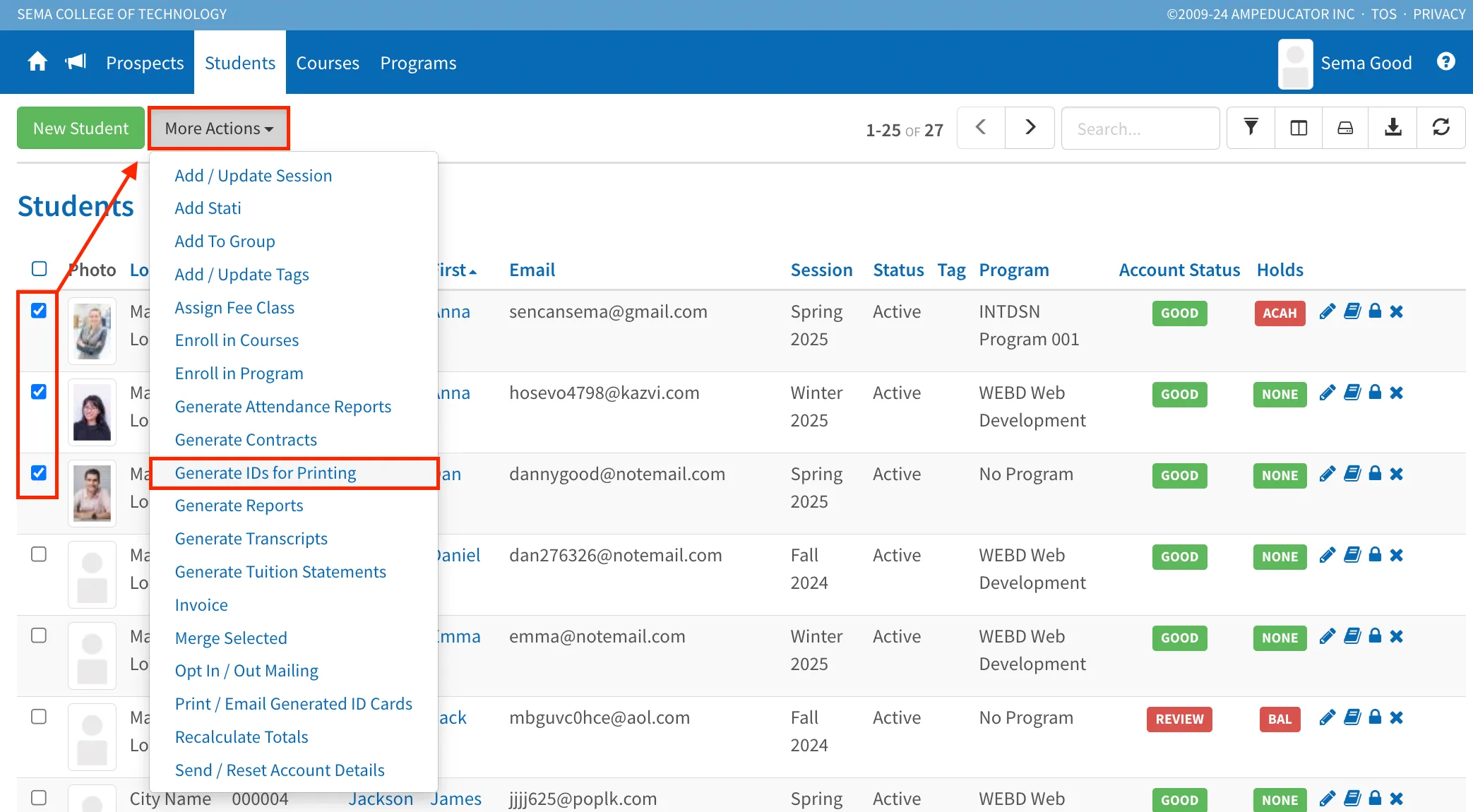Screen dimensions: 1473x812
Task: Select Generate Transcripts option
Action: (251, 539)
